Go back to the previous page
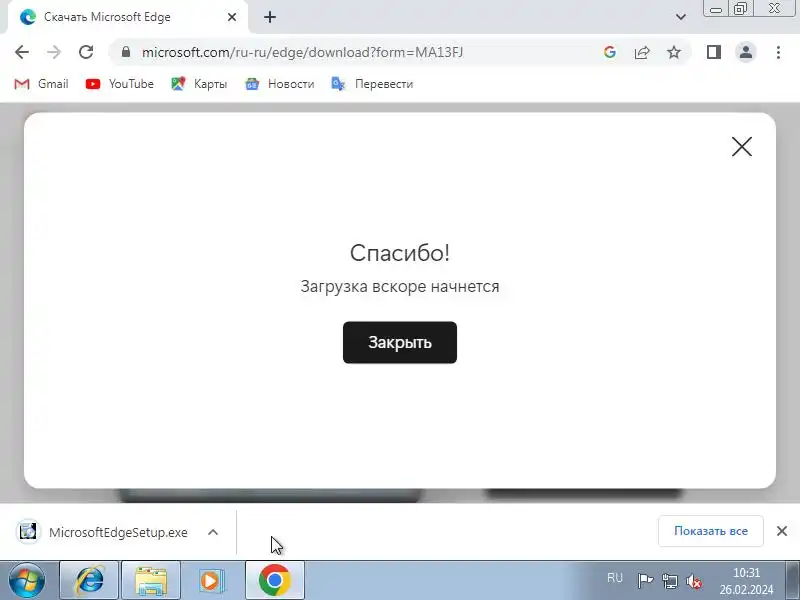Viewport: 800px width, 600px height. point(22,52)
